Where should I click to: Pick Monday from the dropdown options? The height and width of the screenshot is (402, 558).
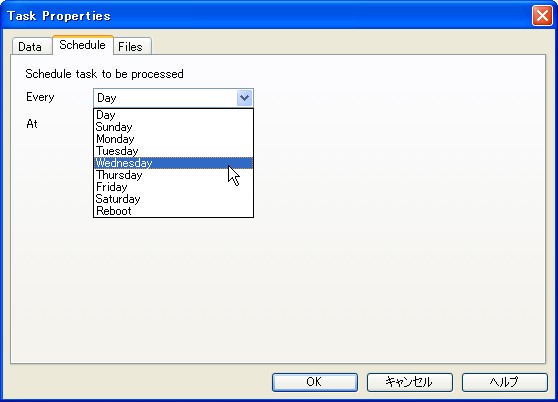173,139
